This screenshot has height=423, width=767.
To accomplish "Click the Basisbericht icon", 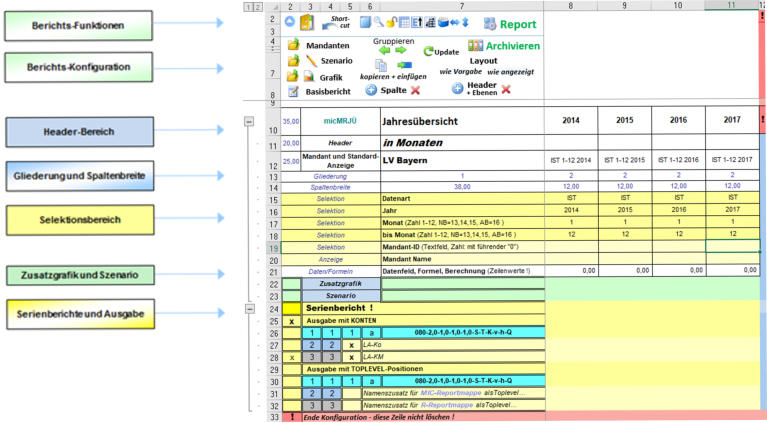I will (x=293, y=91).
